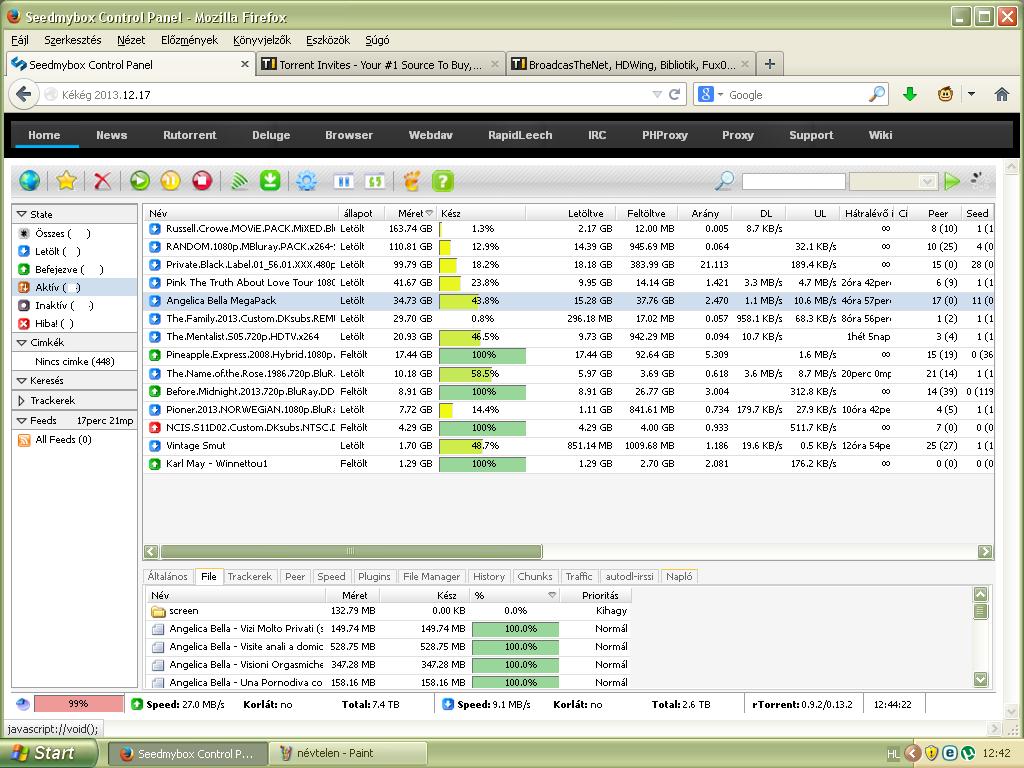Open a new Firefox tab with the plus button
This screenshot has width=1024, height=768.
[770, 64]
